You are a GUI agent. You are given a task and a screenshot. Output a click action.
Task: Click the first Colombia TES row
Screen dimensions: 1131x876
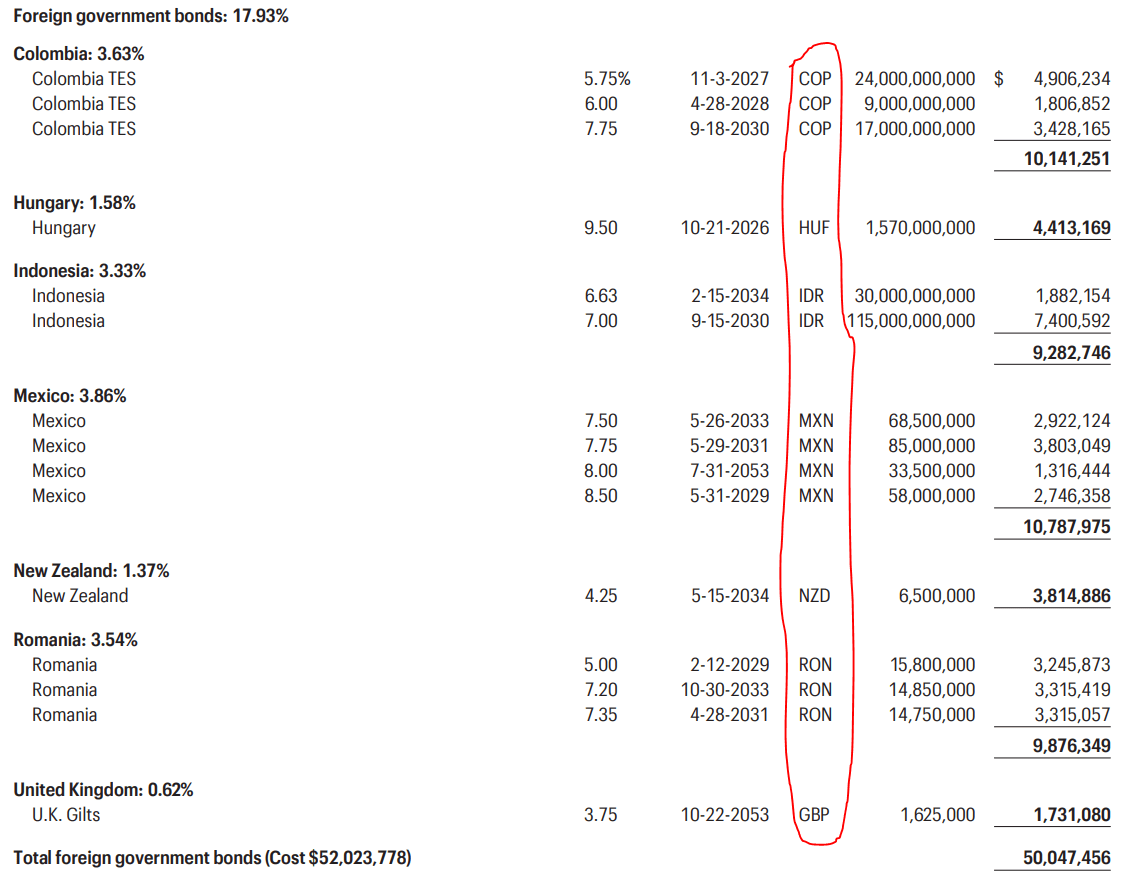pos(85,78)
